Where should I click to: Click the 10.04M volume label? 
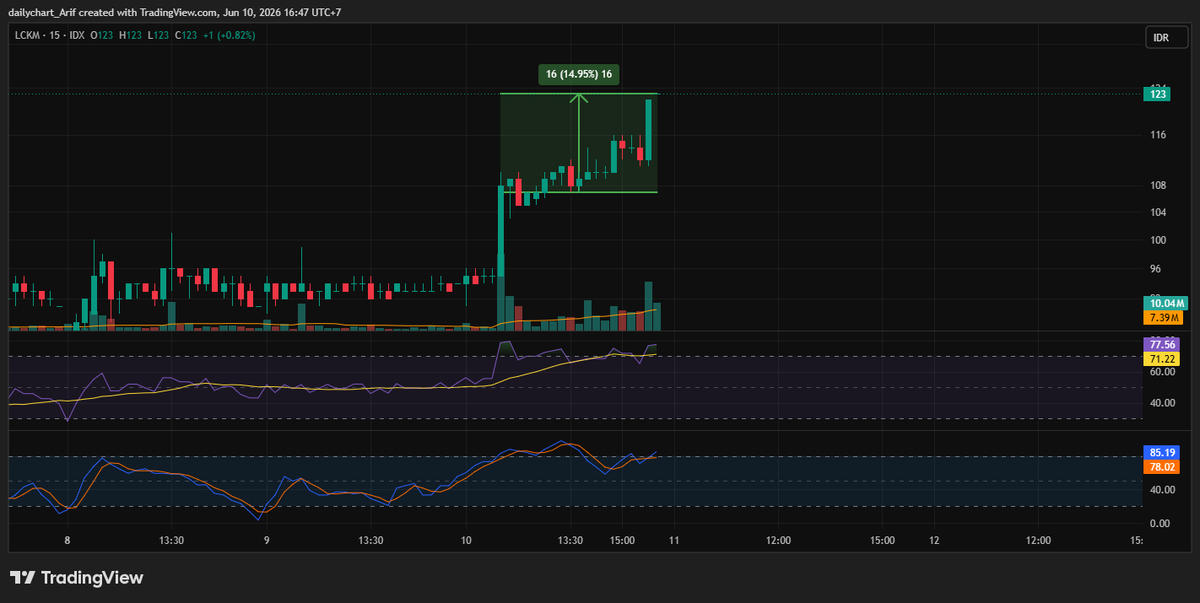tap(1165, 303)
